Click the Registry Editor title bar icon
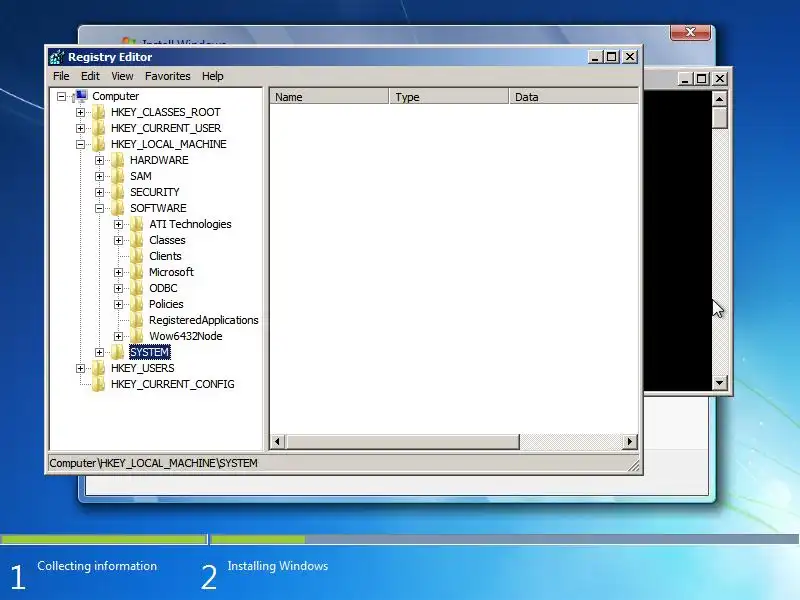The width and height of the screenshot is (800, 600). (x=57, y=57)
